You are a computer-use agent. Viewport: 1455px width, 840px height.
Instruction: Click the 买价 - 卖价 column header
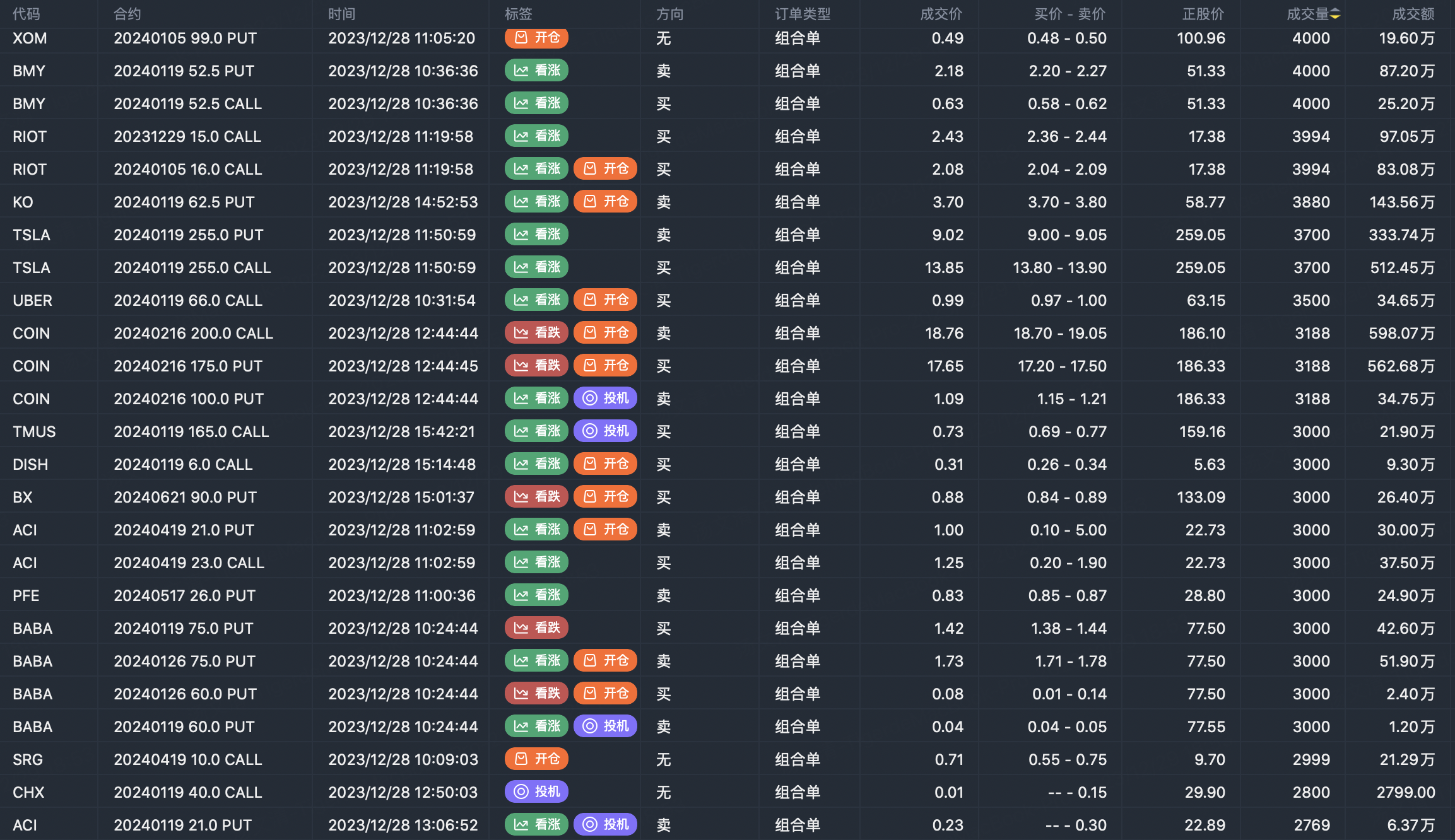click(1070, 14)
